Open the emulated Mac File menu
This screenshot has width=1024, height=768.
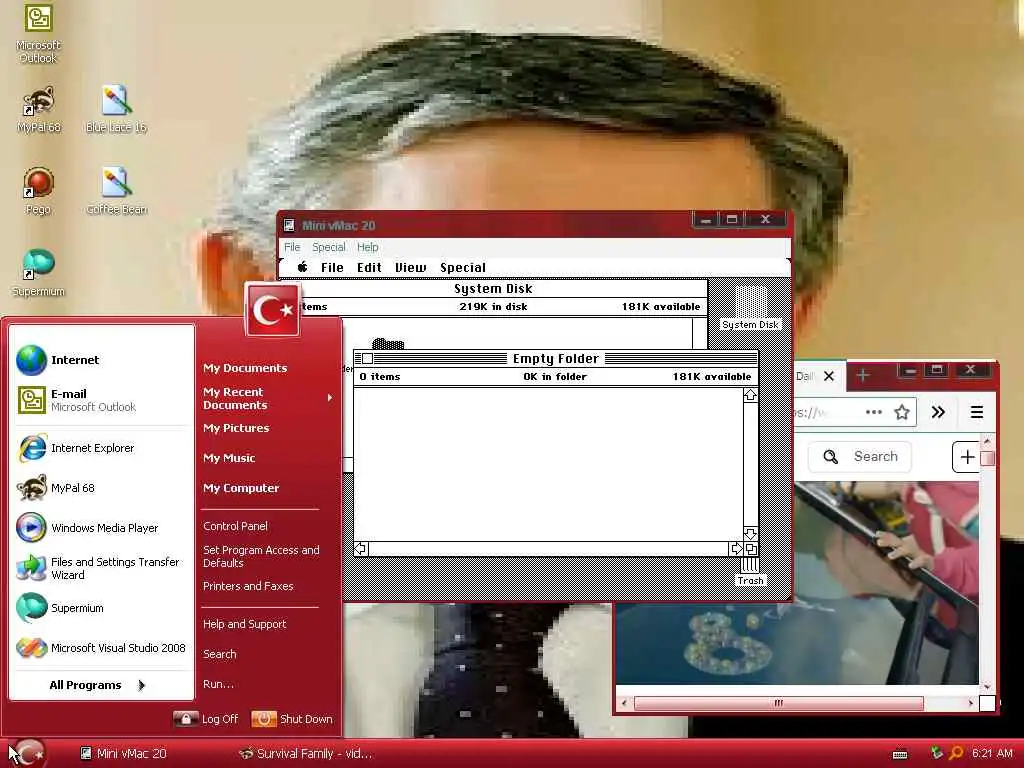point(332,267)
